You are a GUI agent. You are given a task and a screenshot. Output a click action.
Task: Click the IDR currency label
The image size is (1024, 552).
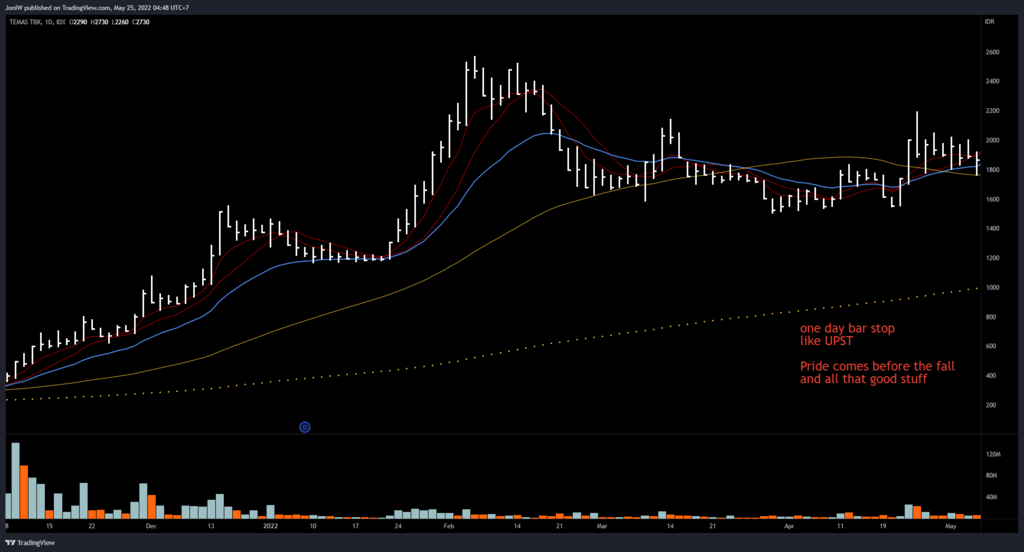[x=989, y=20]
